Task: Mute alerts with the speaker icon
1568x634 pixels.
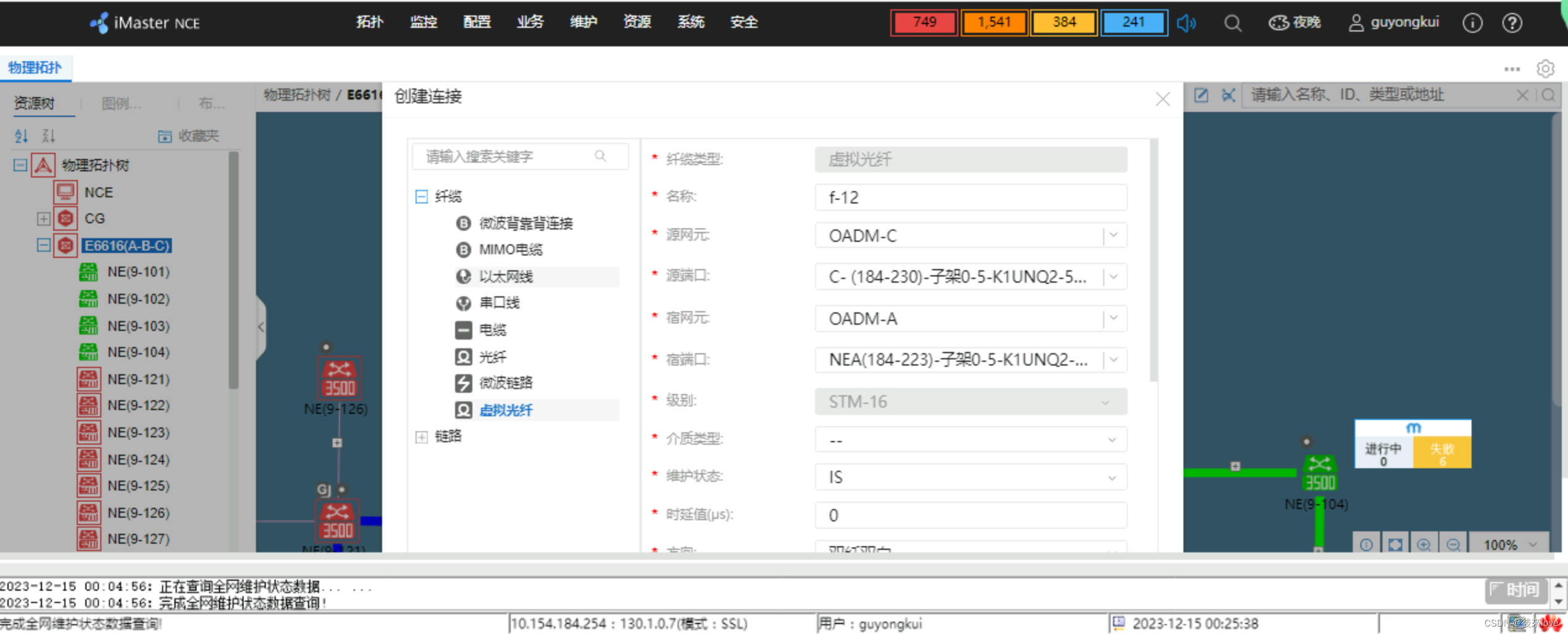Action: tap(1186, 22)
